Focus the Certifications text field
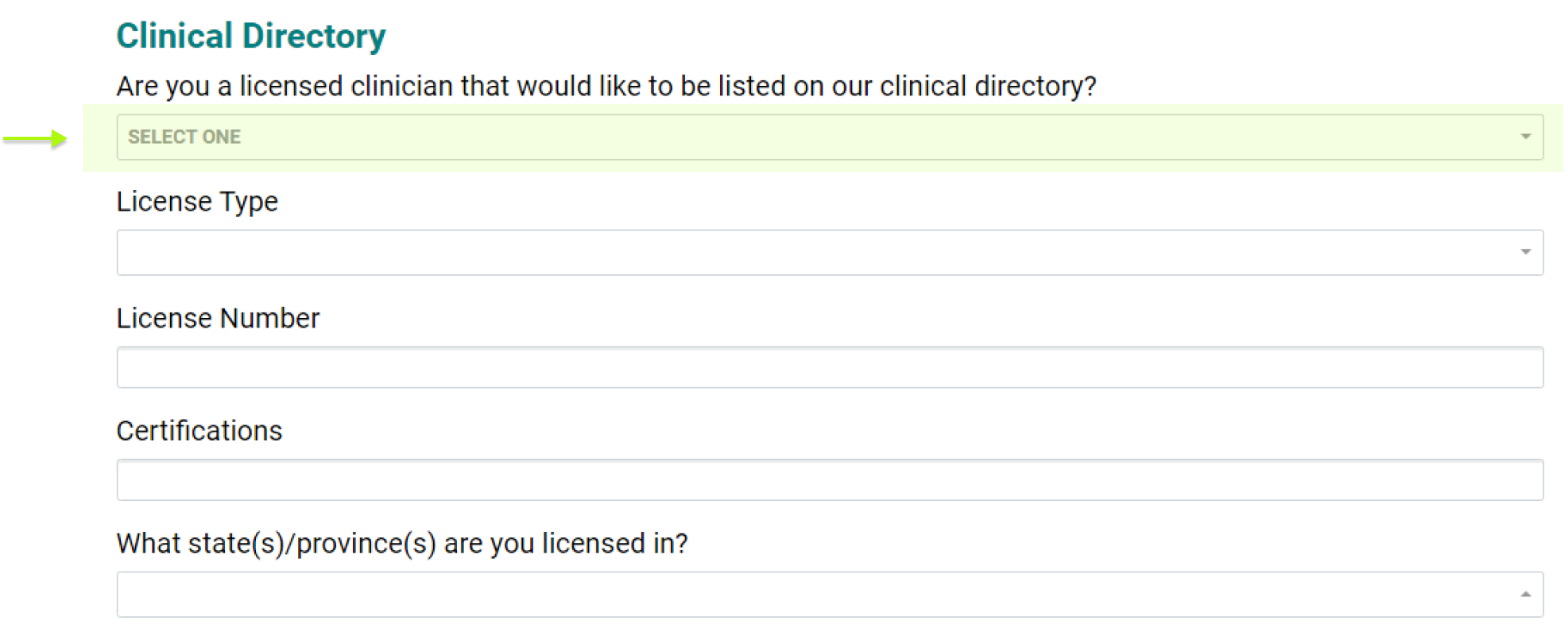 [829, 480]
